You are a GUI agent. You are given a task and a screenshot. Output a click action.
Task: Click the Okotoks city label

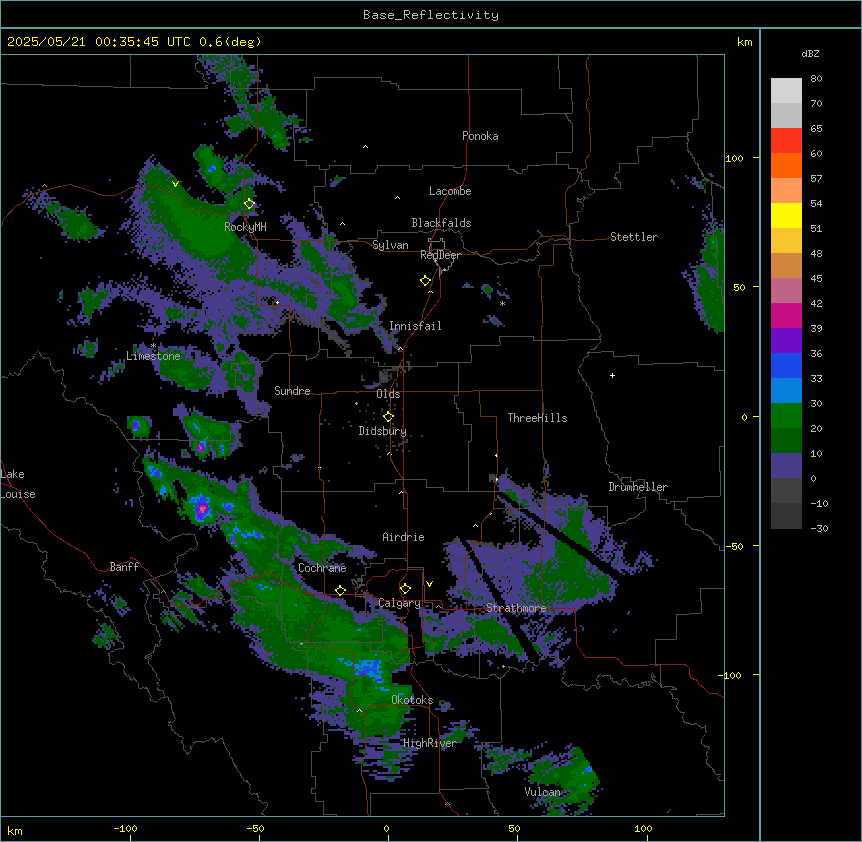(412, 700)
